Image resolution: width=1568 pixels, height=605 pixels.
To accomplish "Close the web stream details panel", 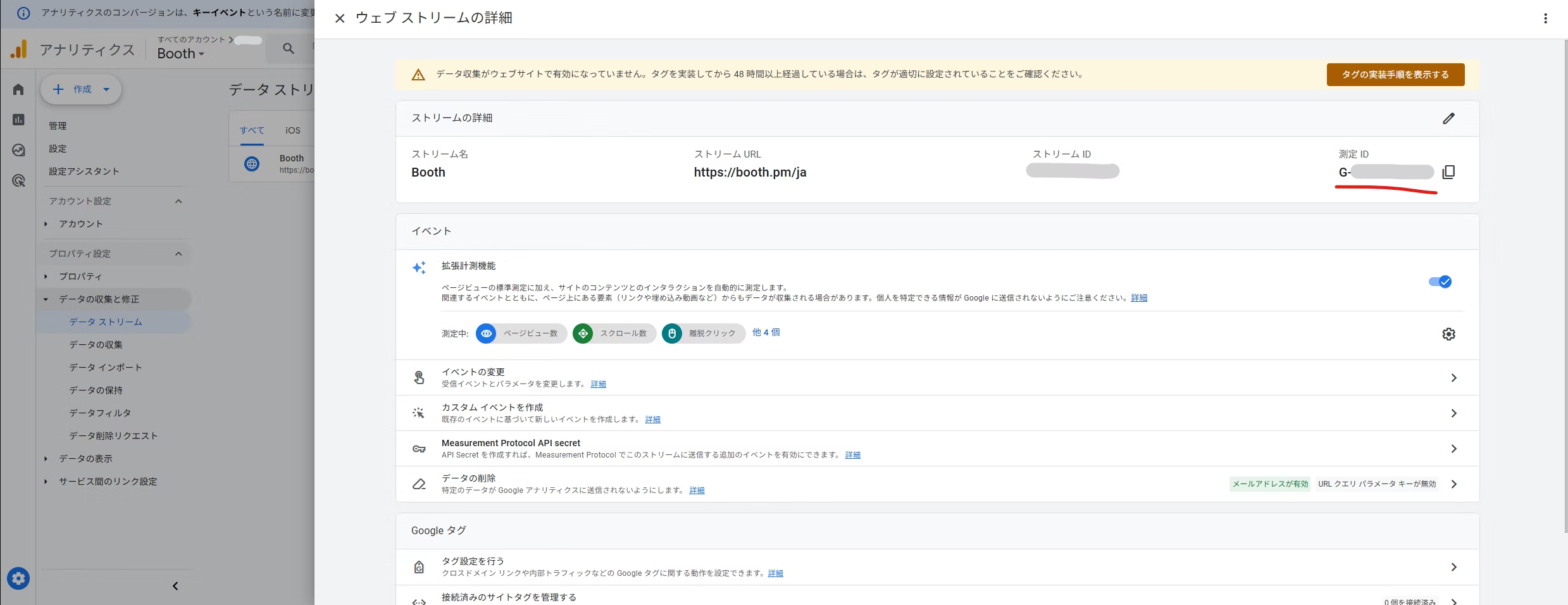I will 340,18.
